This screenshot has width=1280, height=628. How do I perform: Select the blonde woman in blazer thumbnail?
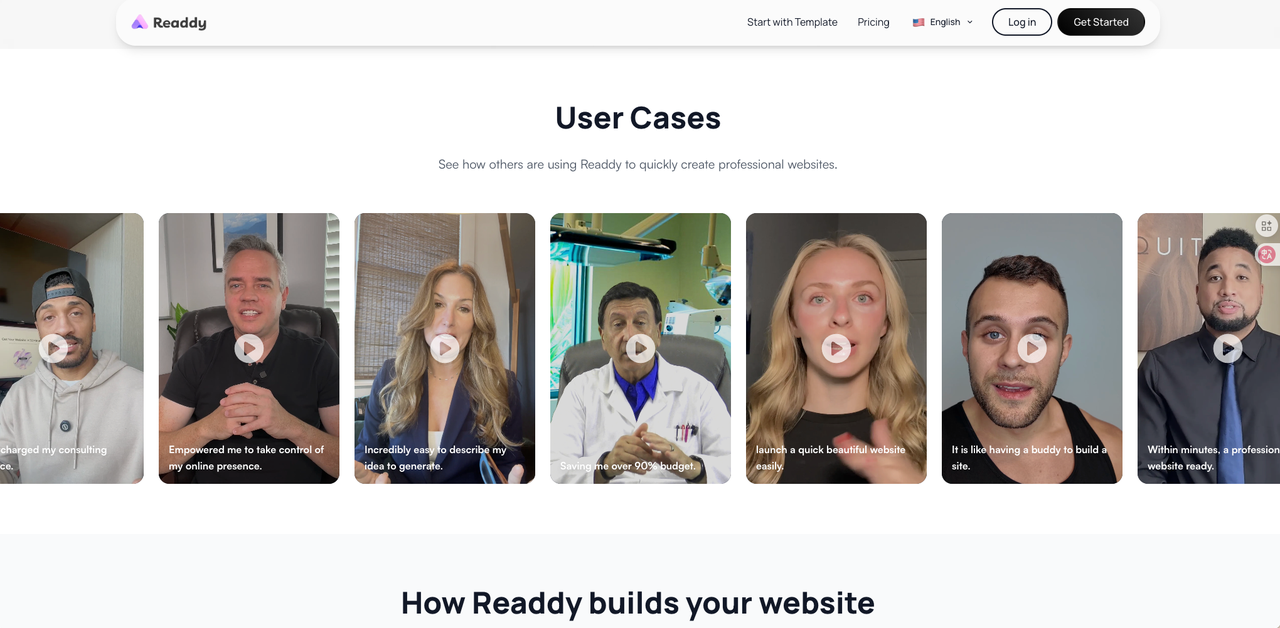445,348
